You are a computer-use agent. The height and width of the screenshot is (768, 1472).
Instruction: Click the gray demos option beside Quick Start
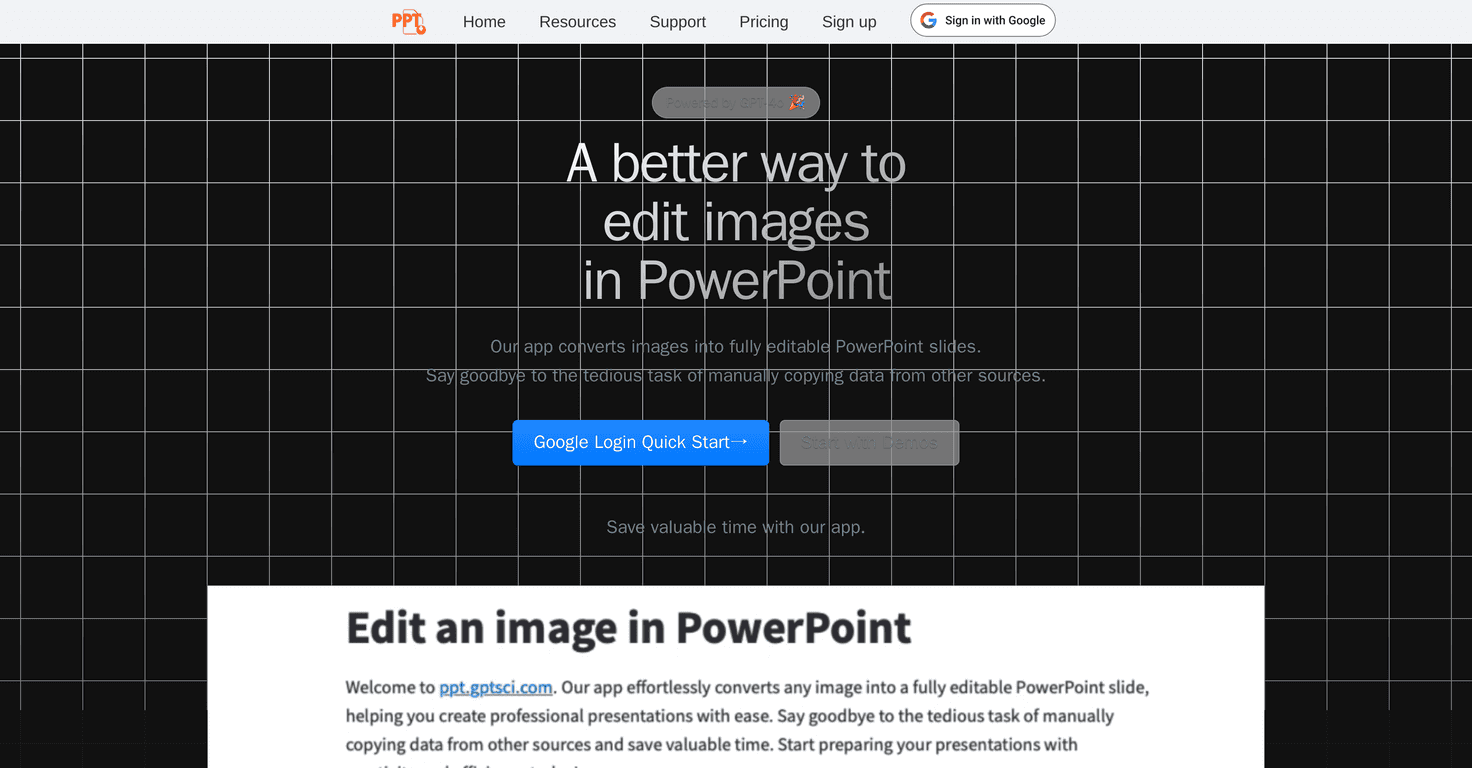click(x=868, y=442)
